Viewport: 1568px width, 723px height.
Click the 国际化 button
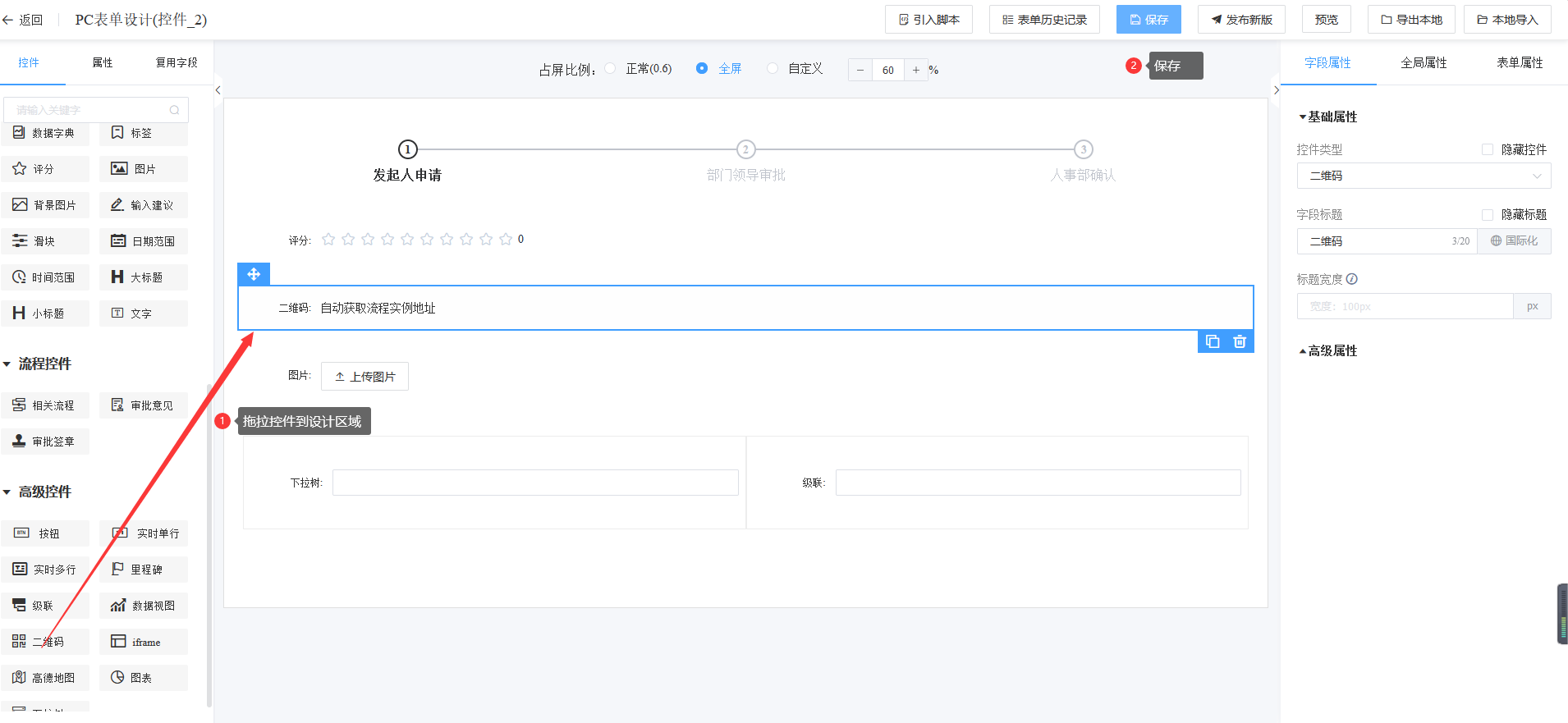tap(1514, 240)
